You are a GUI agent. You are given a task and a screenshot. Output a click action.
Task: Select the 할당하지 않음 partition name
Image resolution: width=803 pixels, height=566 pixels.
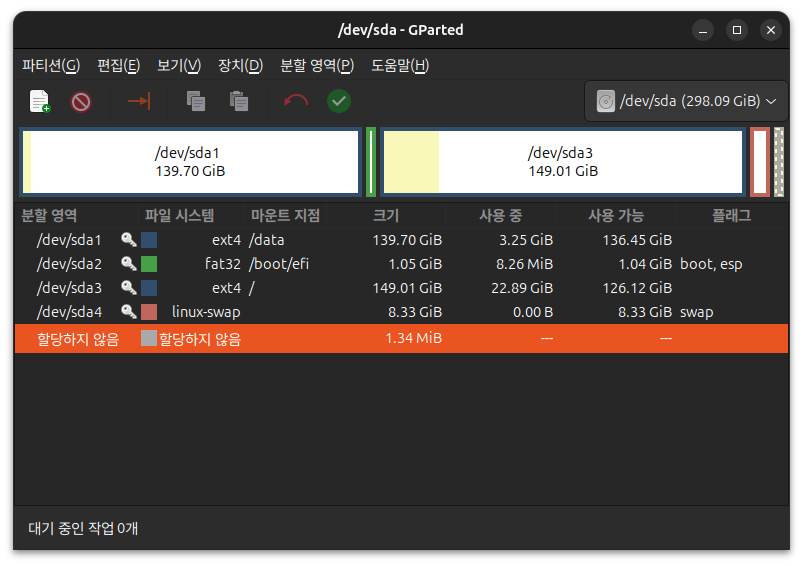[78, 339]
